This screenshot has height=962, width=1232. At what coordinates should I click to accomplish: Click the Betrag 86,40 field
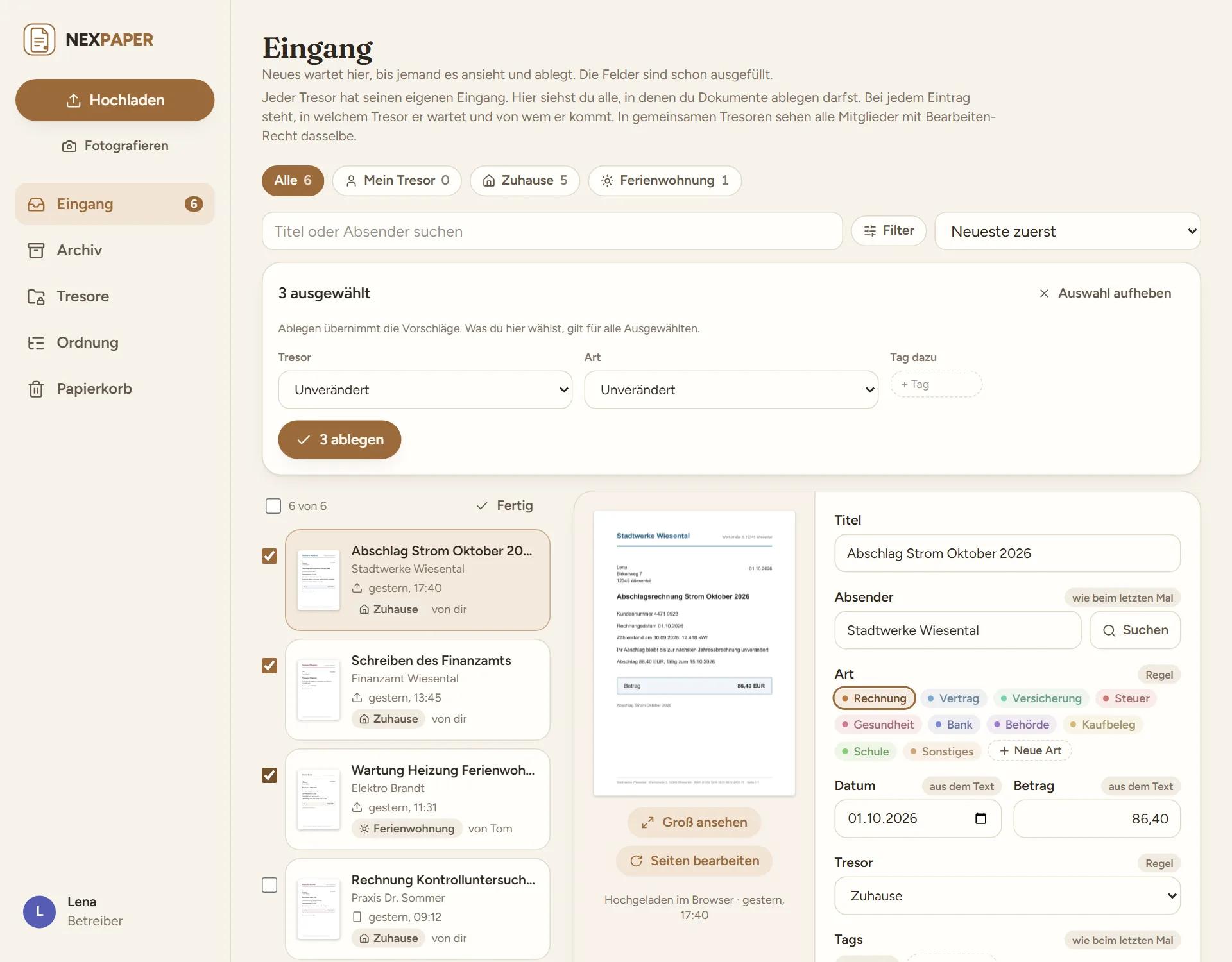1097,819
